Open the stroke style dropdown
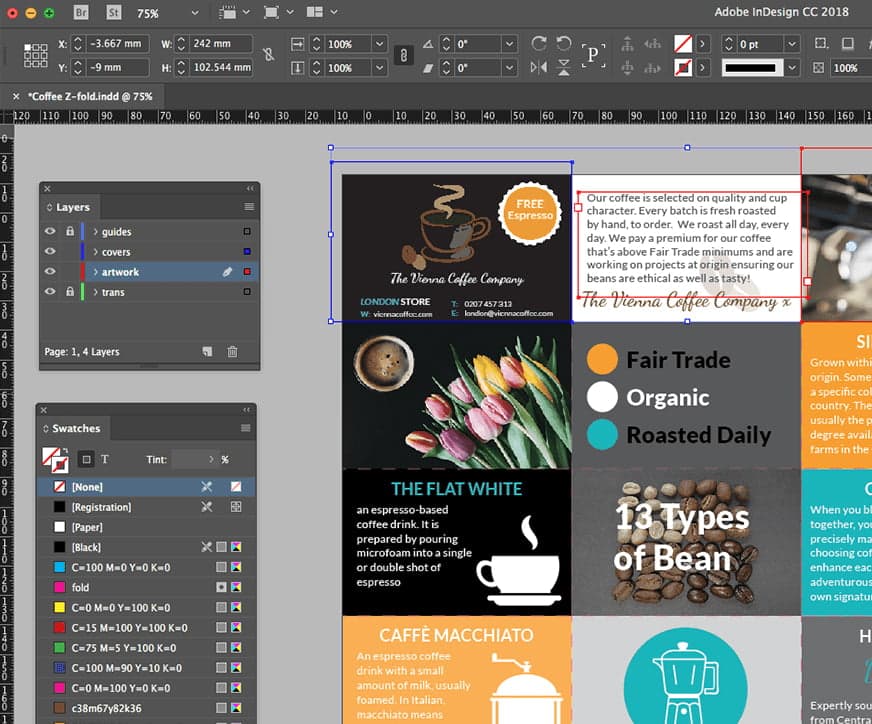Viewport: 872px width, 724px height. 792,68
